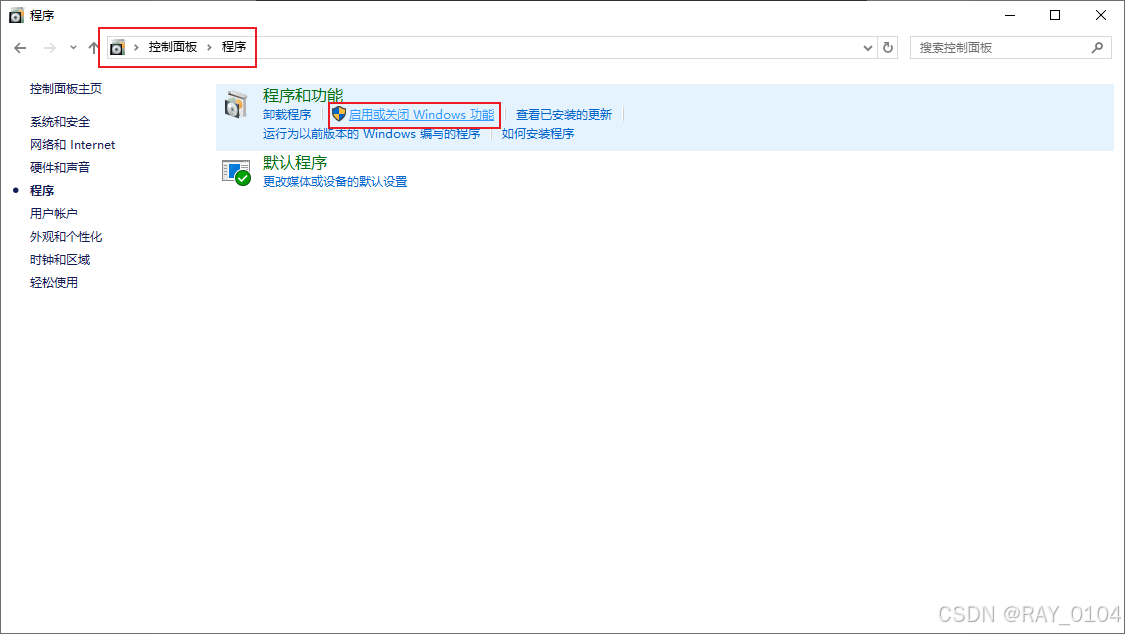Go up one level with the up arrow
The height and width of the screenshot is (634, 1125).
coord(93,48)
